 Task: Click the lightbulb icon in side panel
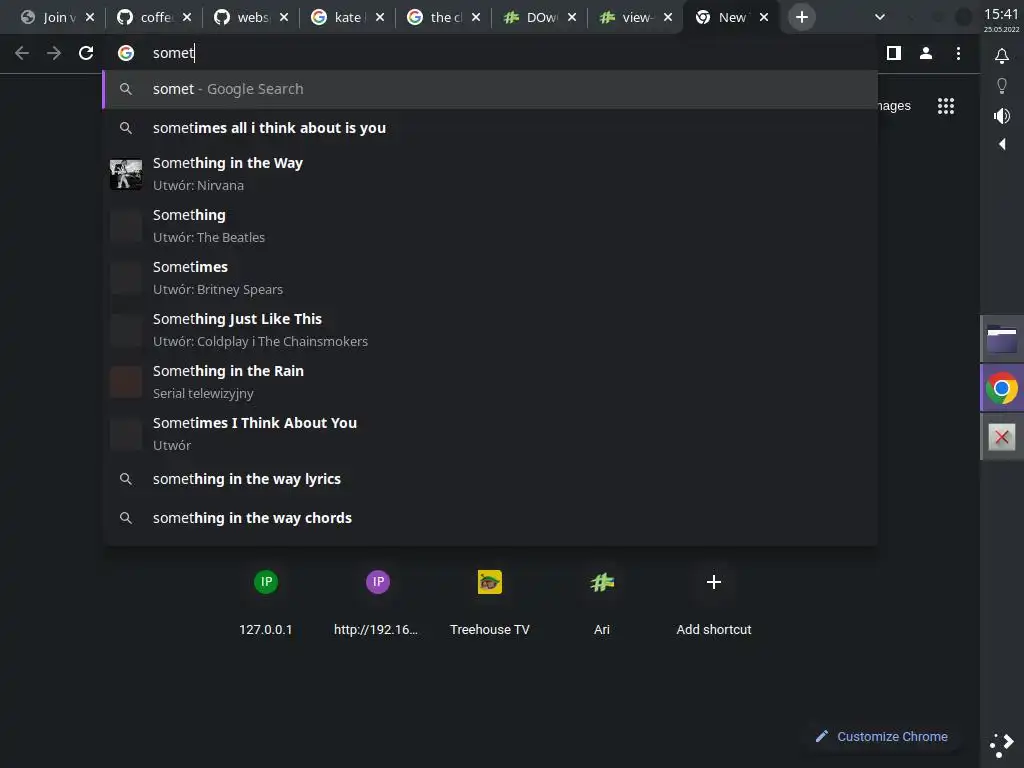click(1002, 86)
